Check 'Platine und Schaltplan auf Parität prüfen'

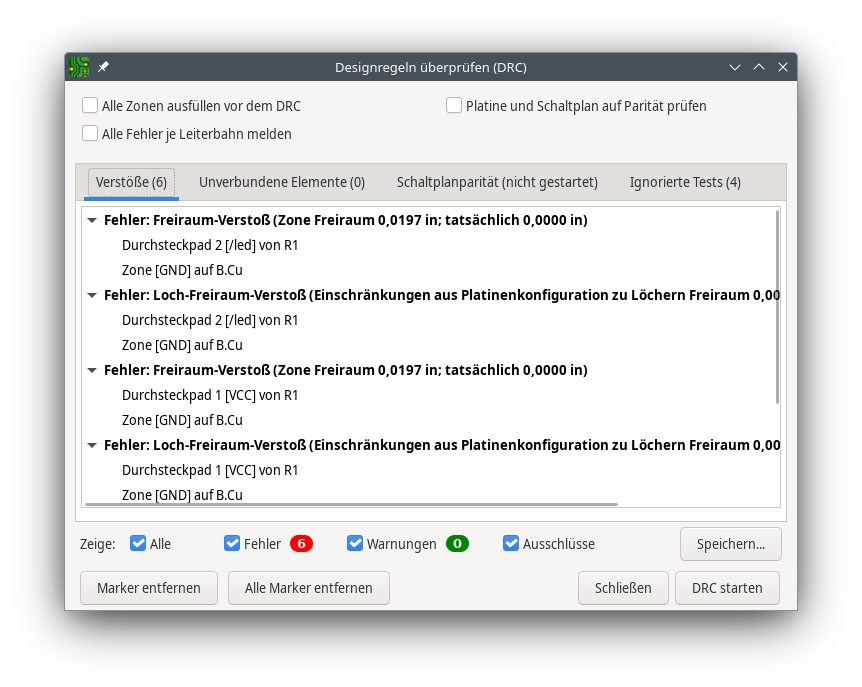coord(454,106)
